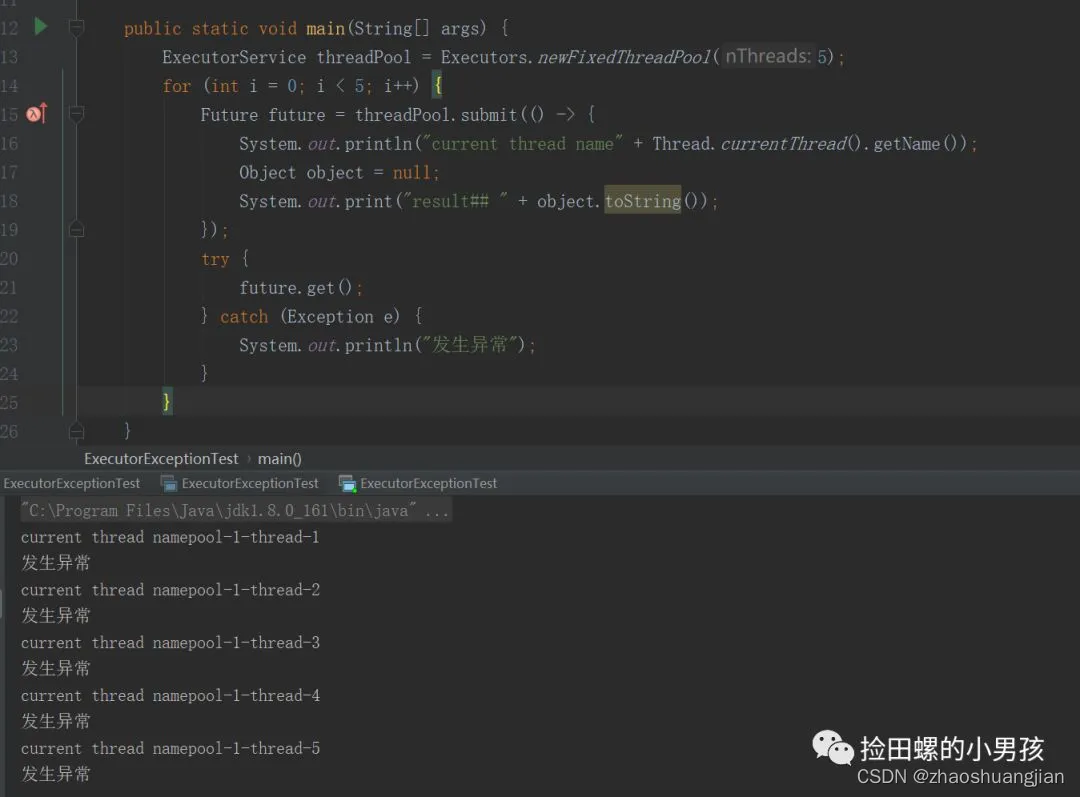Click the "result## " string literal

pos(455,200)
